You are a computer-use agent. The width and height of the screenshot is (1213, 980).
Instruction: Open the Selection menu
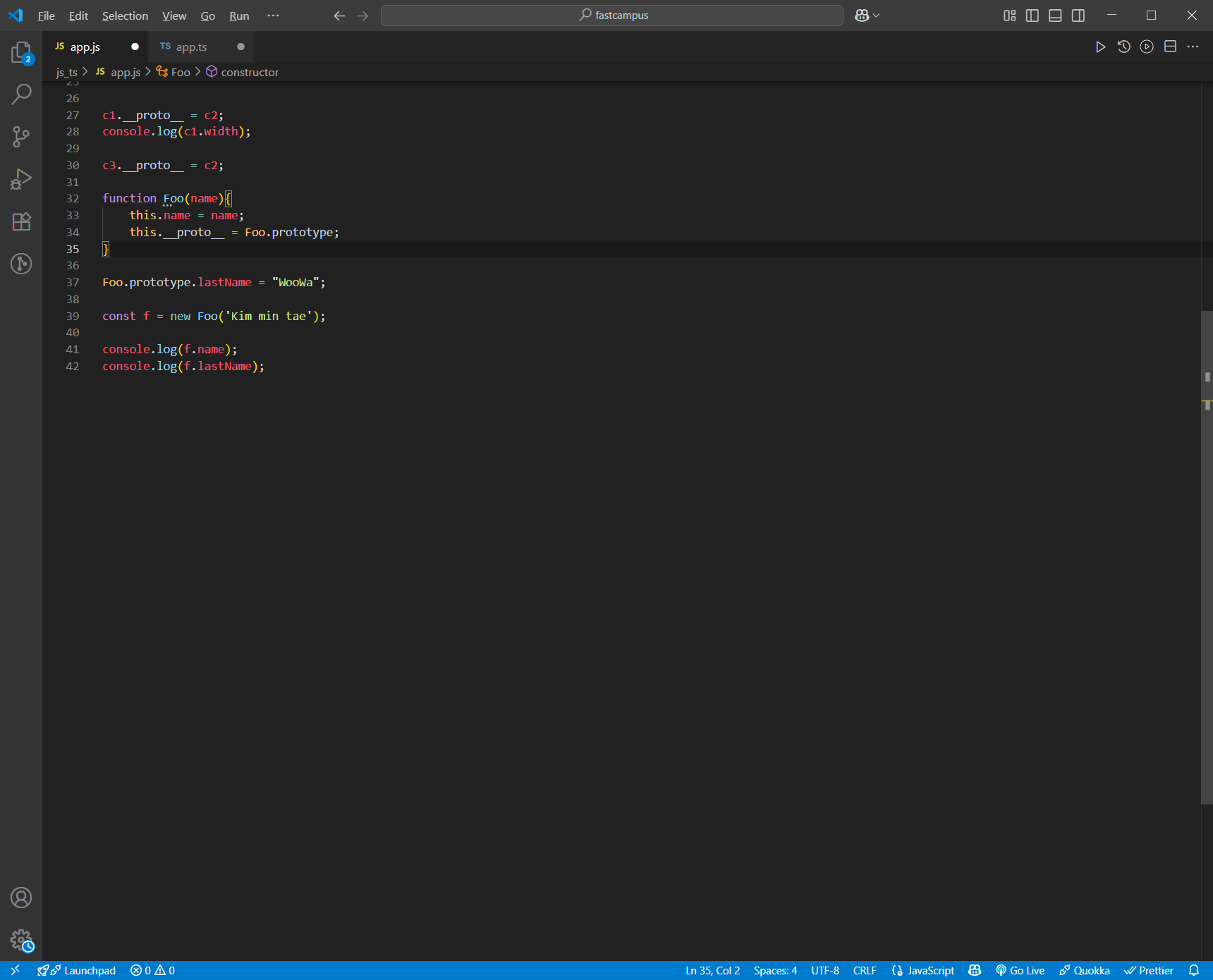tap(125, 16)
